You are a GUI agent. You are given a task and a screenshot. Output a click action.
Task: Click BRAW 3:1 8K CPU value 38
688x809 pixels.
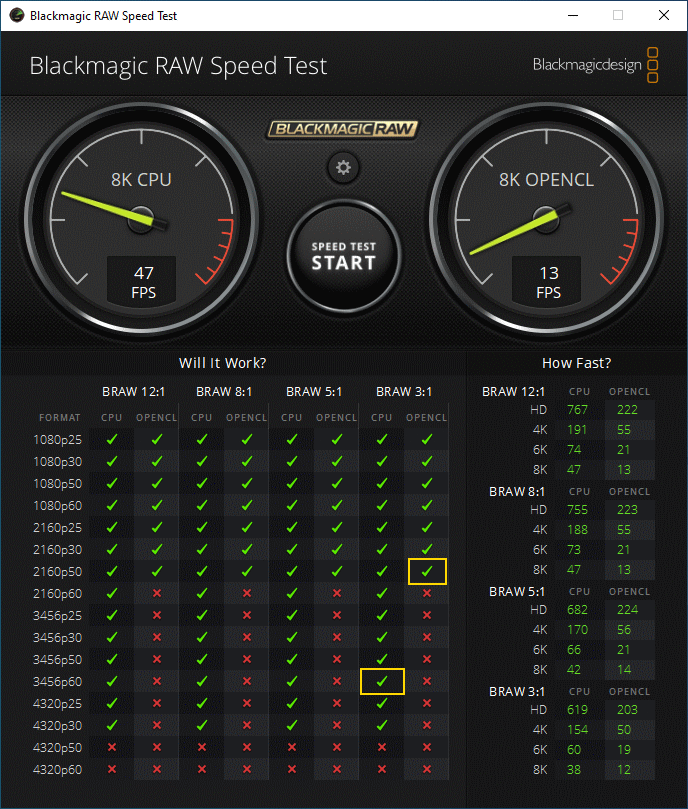pos(574,770)
